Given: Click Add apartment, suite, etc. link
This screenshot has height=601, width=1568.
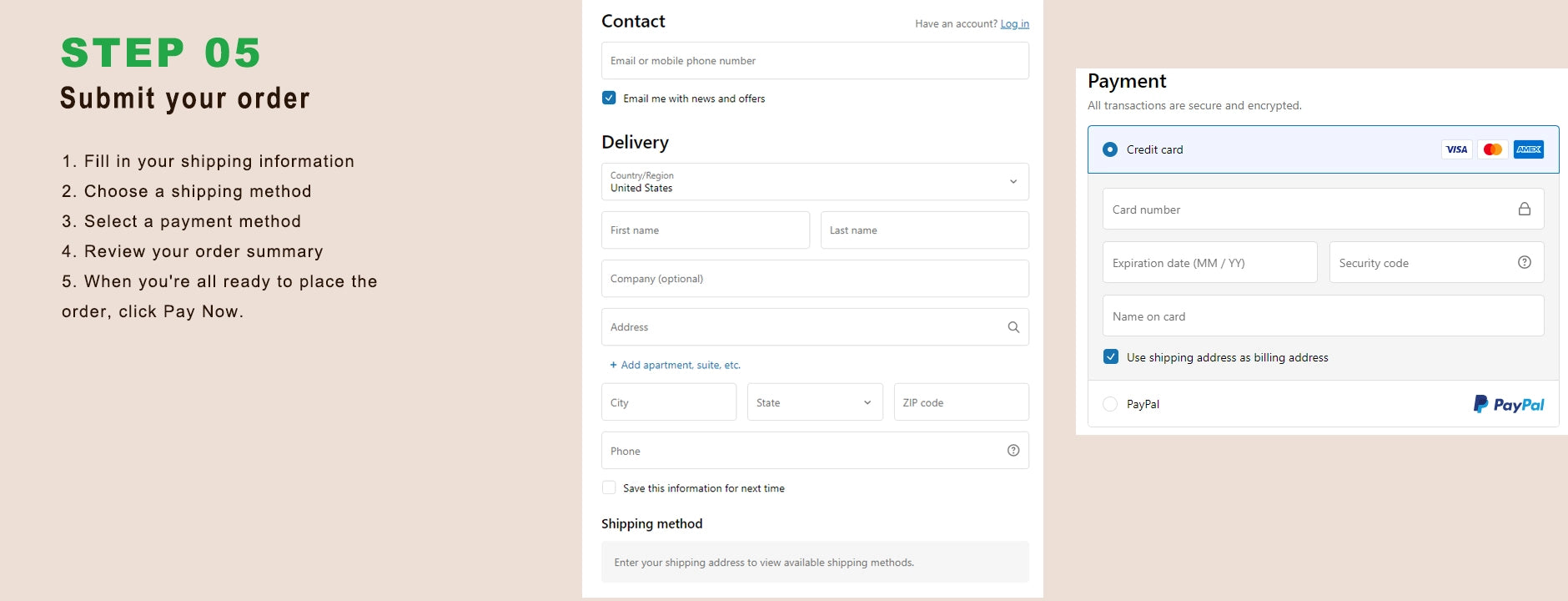Looking at the screenshot, I should tap(679, 365).
